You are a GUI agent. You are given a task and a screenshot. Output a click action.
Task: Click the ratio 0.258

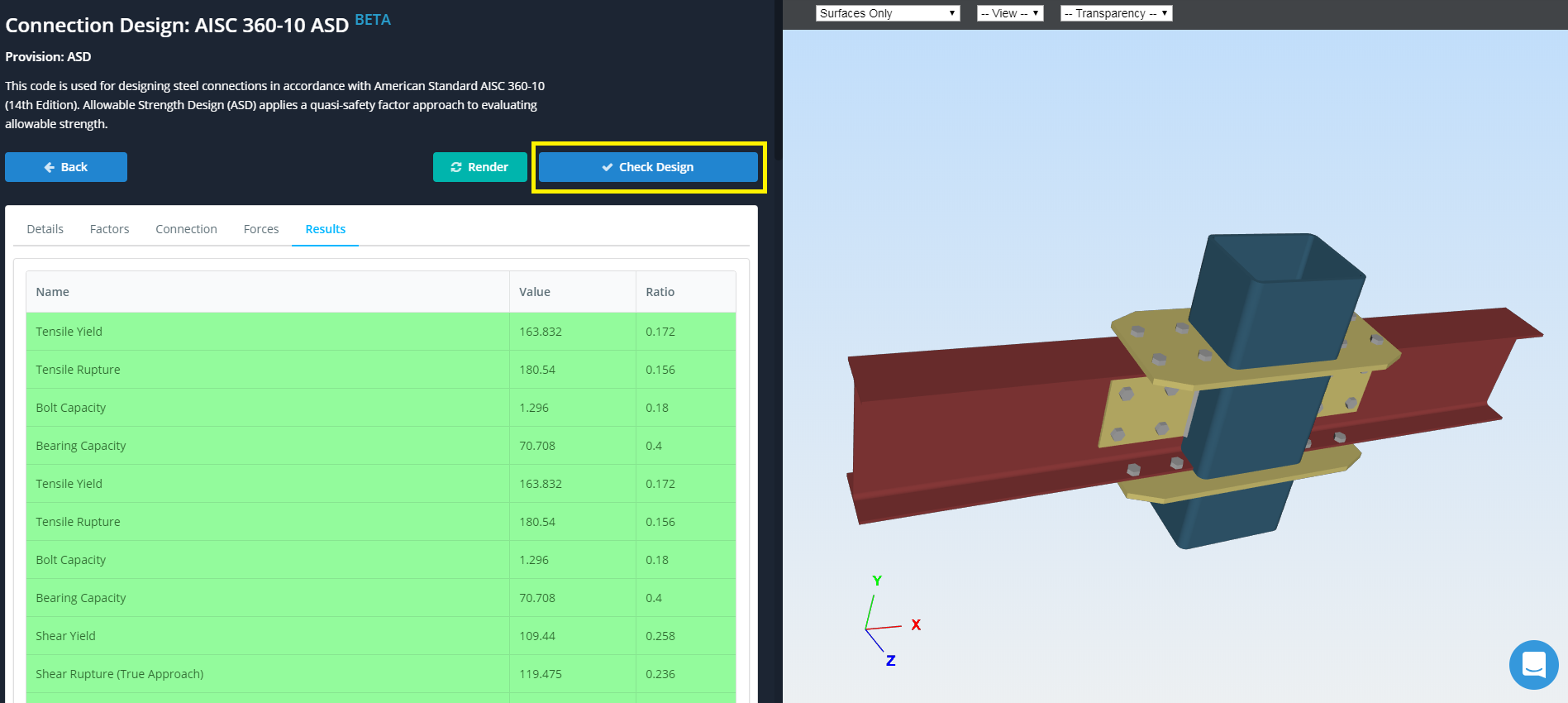(x=660, y=636)
